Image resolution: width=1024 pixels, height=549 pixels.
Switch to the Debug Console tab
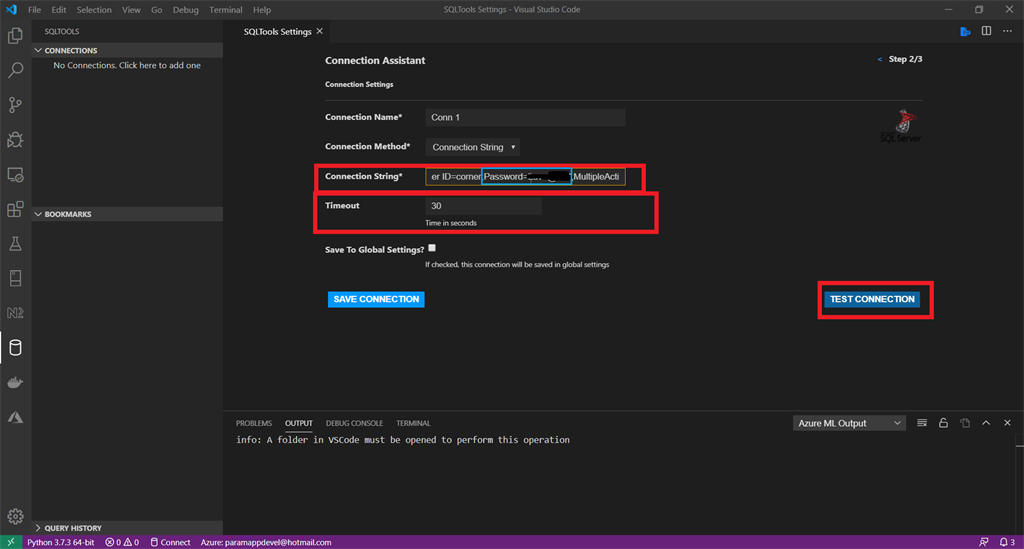pyautogui.click(x=354, y=423)
